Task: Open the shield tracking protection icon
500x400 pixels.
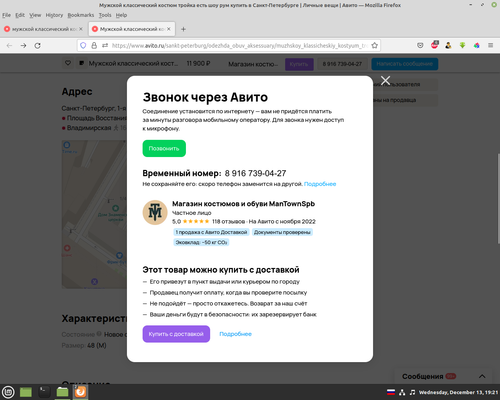Action: [x=83, y=45]
